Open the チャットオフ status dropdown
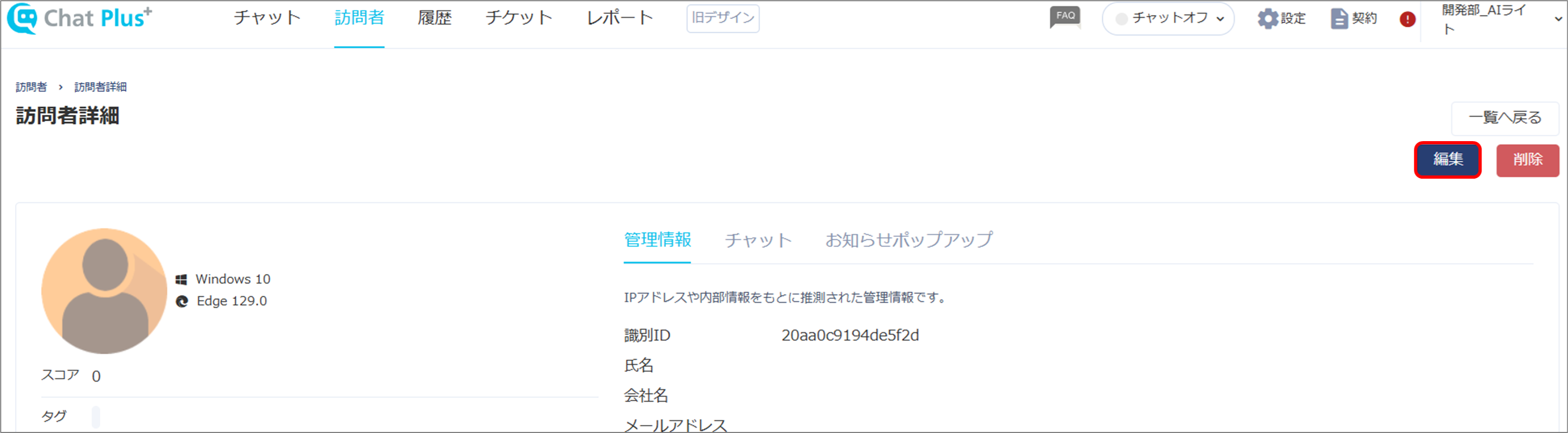 click(x=1168, y=18)
